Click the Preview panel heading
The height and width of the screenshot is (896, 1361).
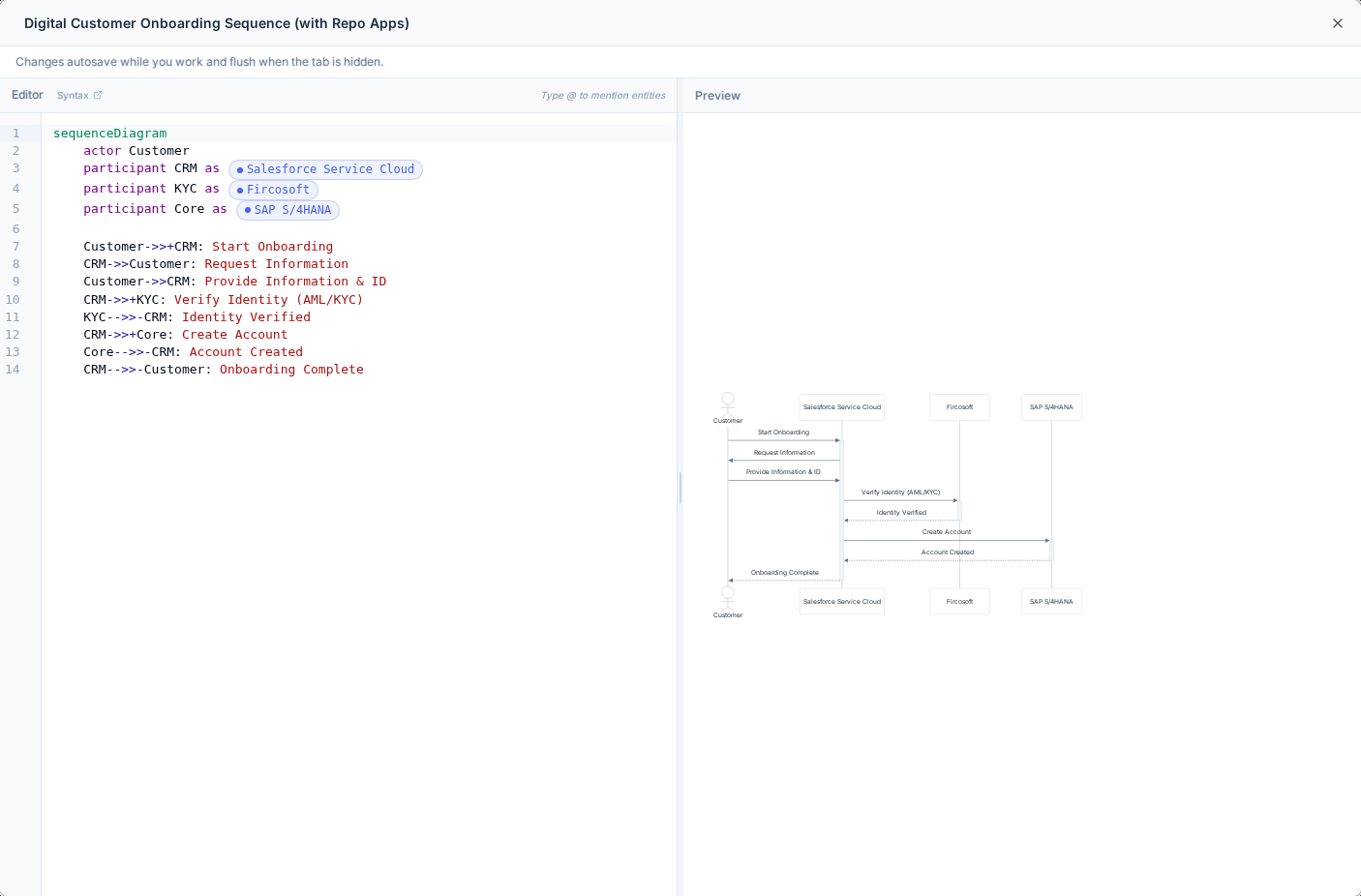[717, 96]
